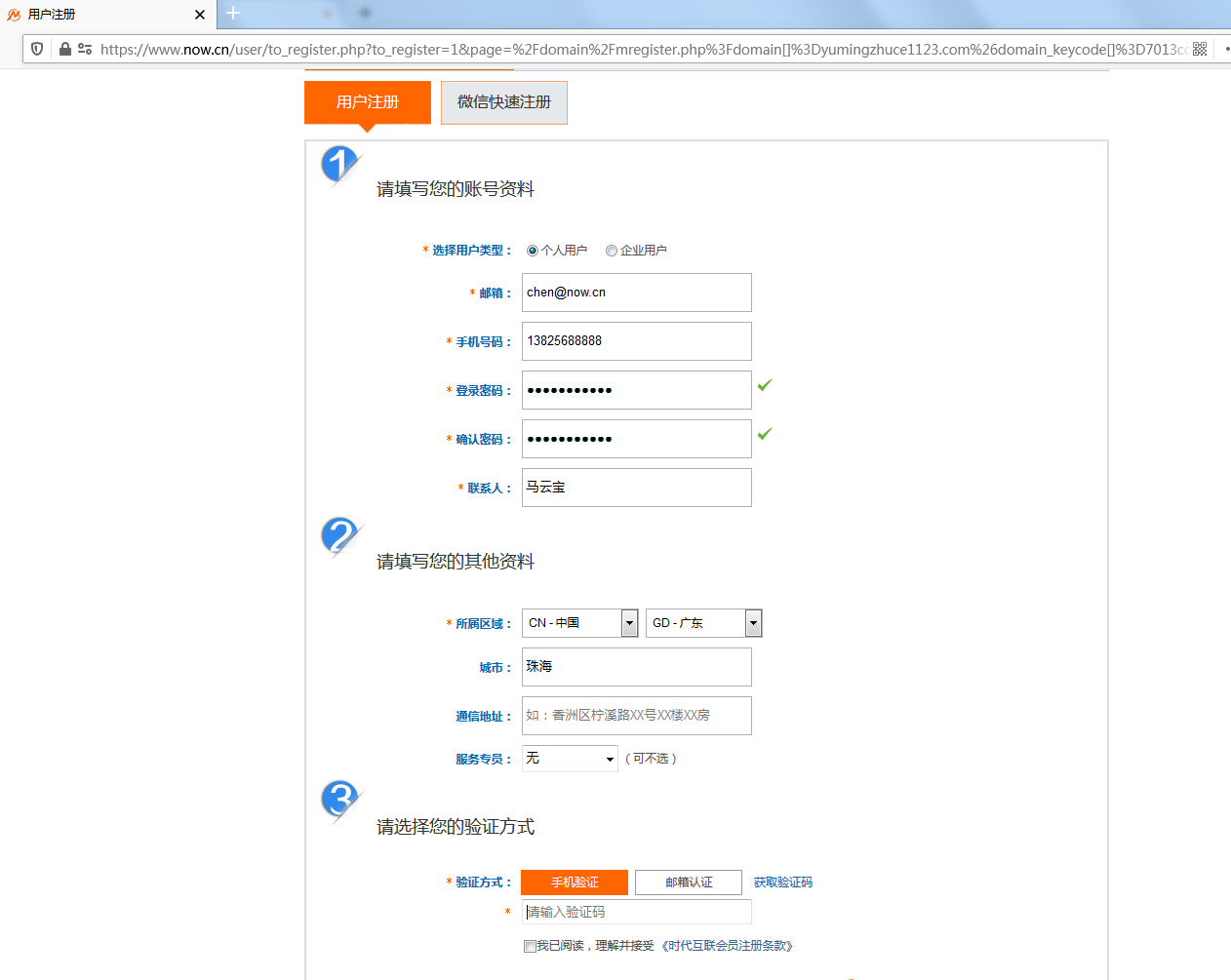Click the blue step 3 badge

pyautogui.click(x=338, y=800)
